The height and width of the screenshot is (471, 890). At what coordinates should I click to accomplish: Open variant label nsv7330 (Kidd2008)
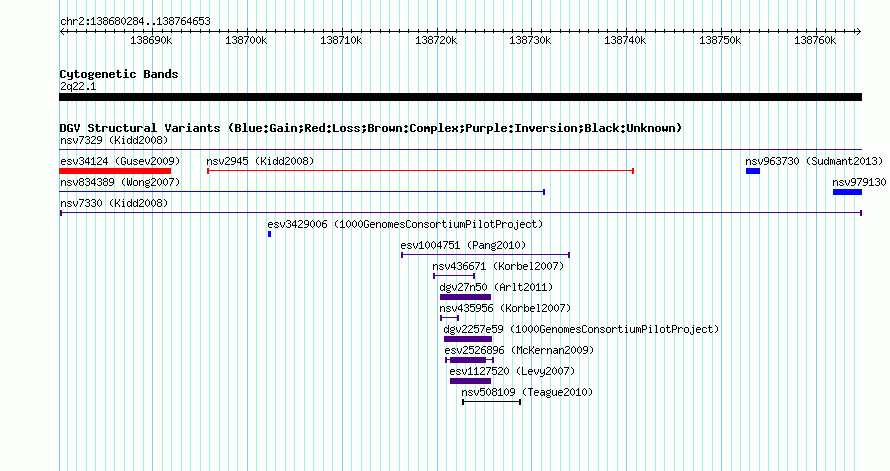coord(114,203)
